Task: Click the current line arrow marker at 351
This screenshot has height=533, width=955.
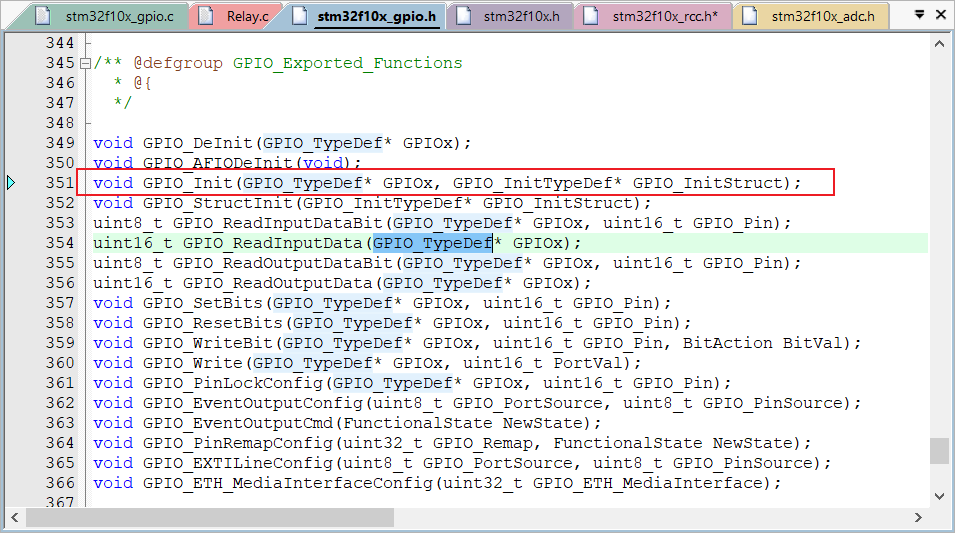Action: click(x=10, y=182)
